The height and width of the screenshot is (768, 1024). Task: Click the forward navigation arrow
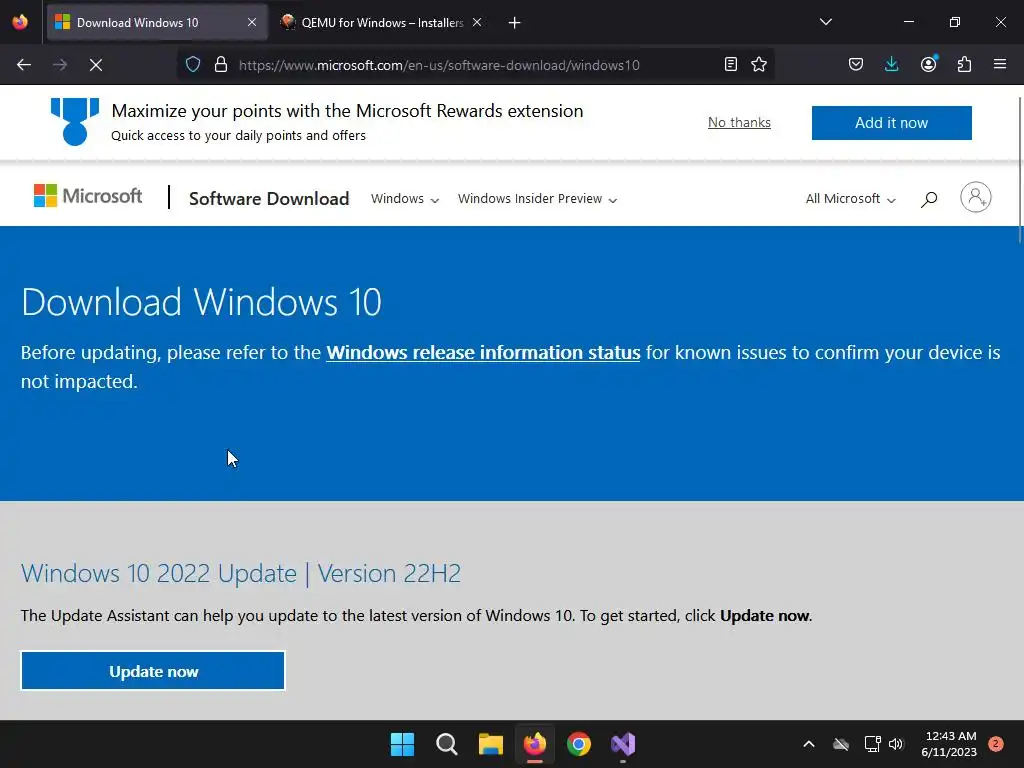[60, 65]
